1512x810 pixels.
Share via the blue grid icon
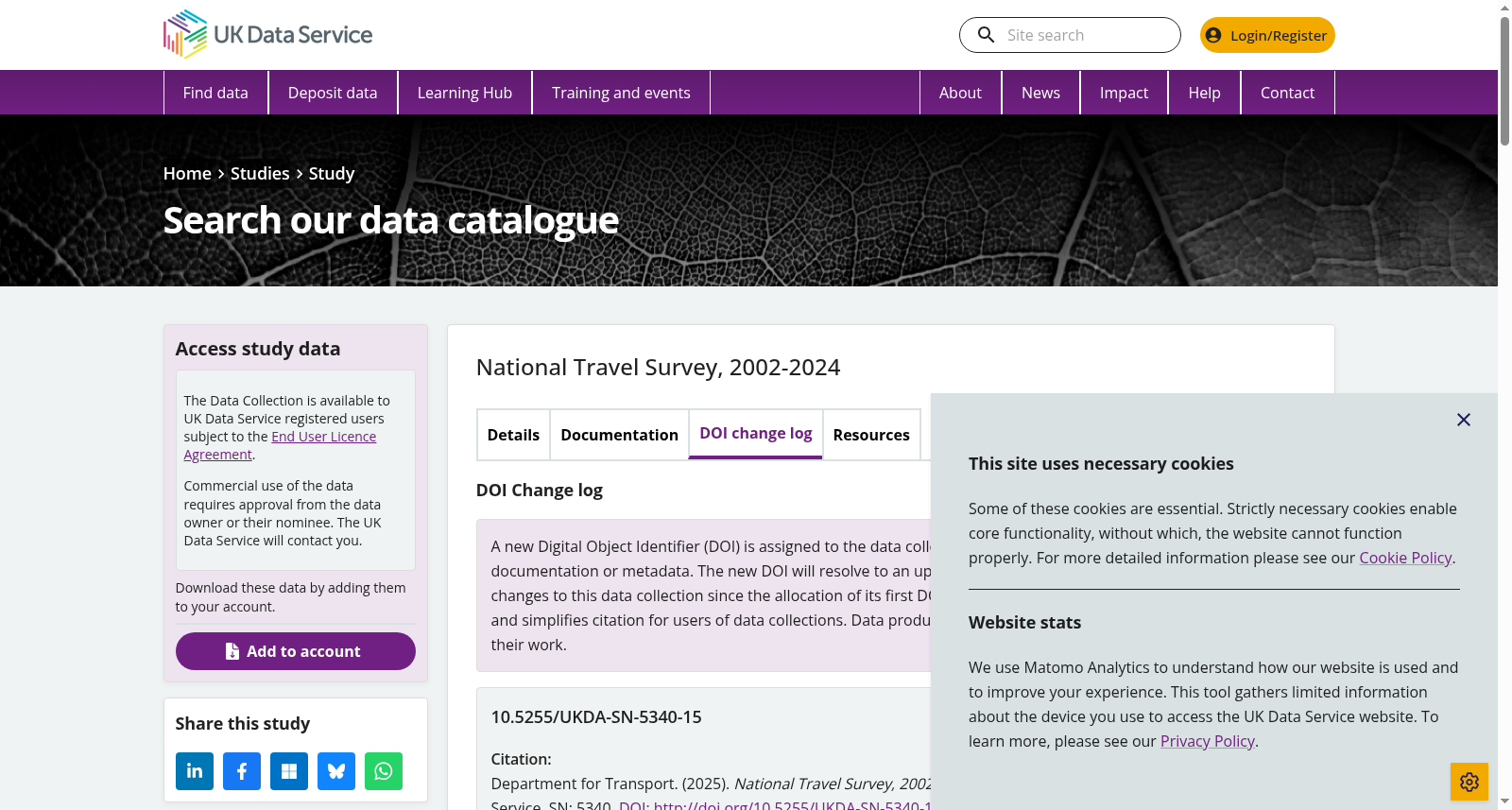tap(289, 771)
